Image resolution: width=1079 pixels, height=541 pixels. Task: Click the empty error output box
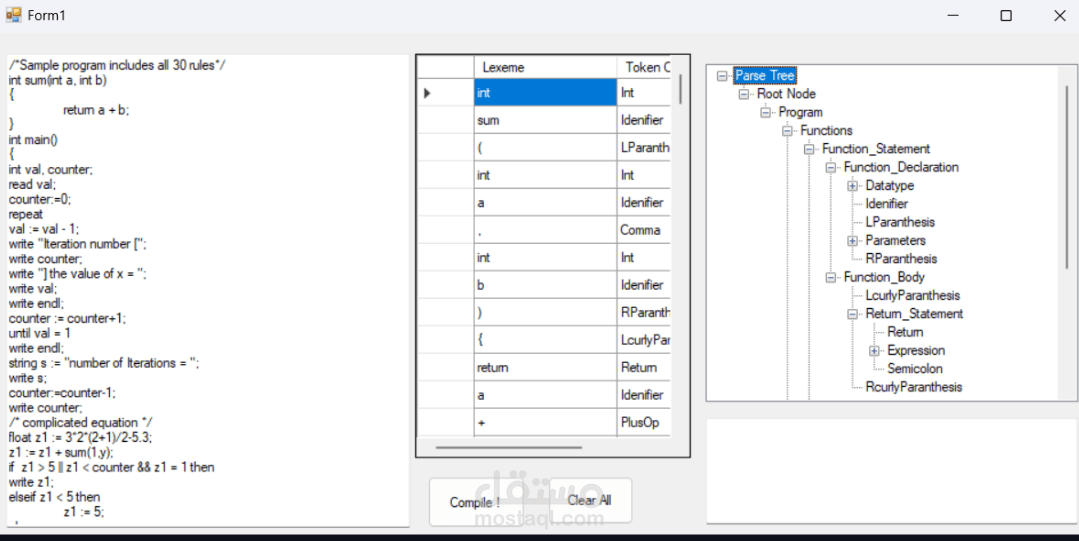point(892,471)
